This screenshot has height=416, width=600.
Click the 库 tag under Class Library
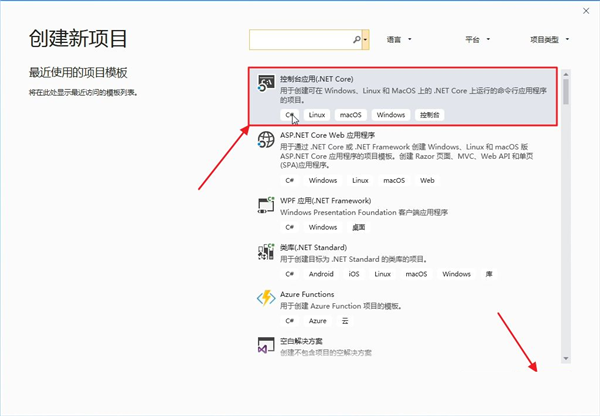tap(489, 274)
